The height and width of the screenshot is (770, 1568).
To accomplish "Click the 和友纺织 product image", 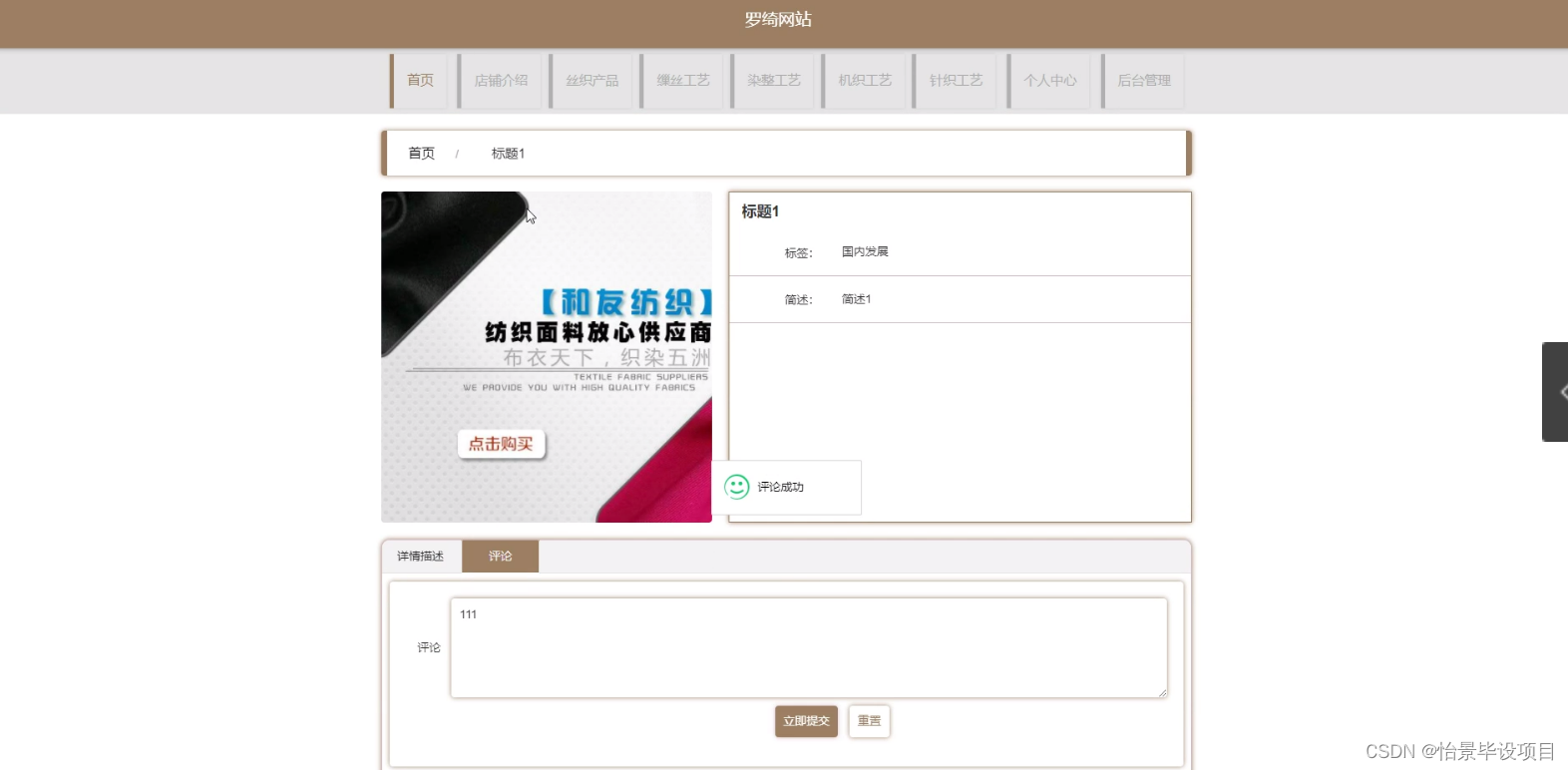I will point(547,357).
